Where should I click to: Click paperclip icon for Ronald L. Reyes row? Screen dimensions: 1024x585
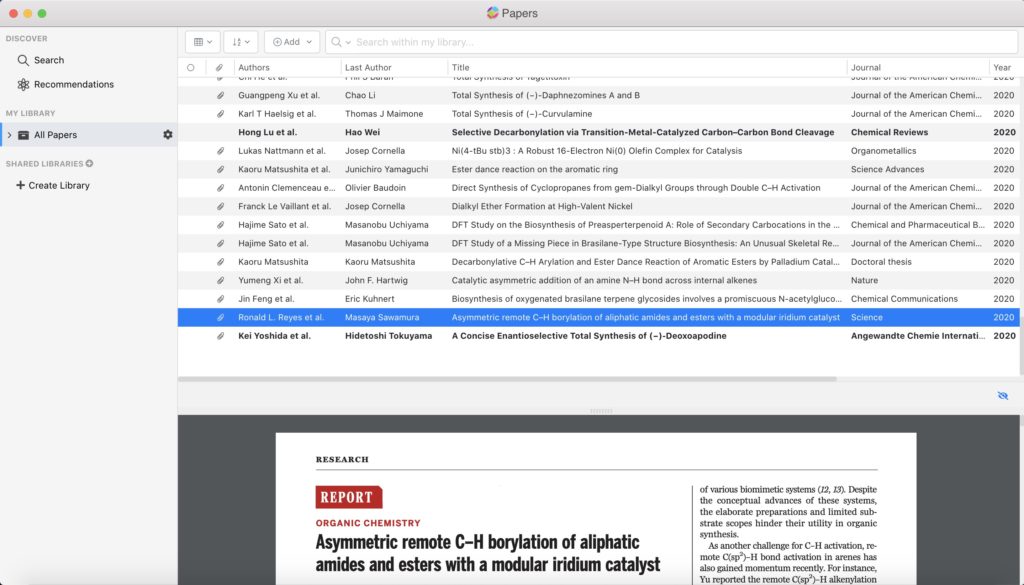pyautogui.click(x=221, y=317)
